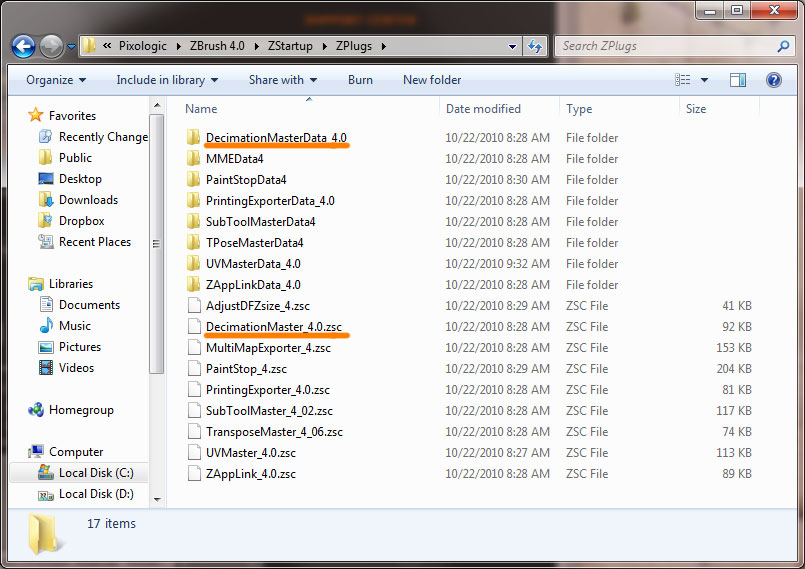Viewport: 805px width, 569px height.
Task: Select the MMEData4 folder icon
Action: point(194,158)
